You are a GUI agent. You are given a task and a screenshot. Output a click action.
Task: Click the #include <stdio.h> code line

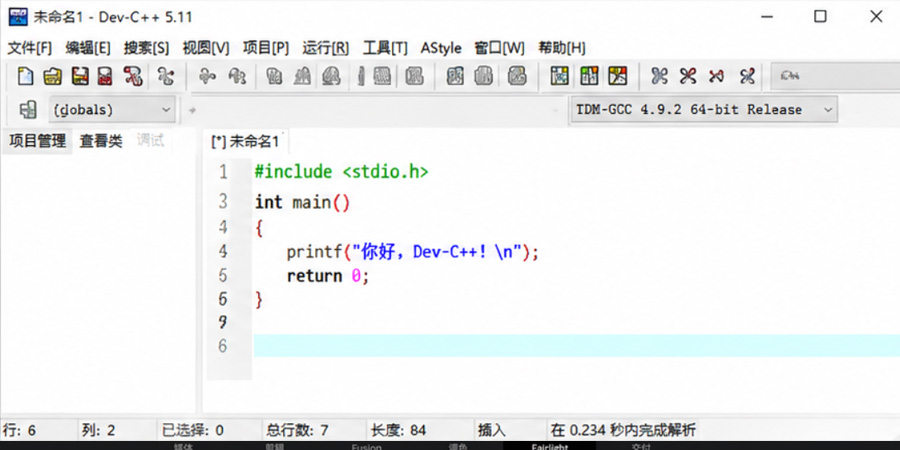(x=342, y=172)
